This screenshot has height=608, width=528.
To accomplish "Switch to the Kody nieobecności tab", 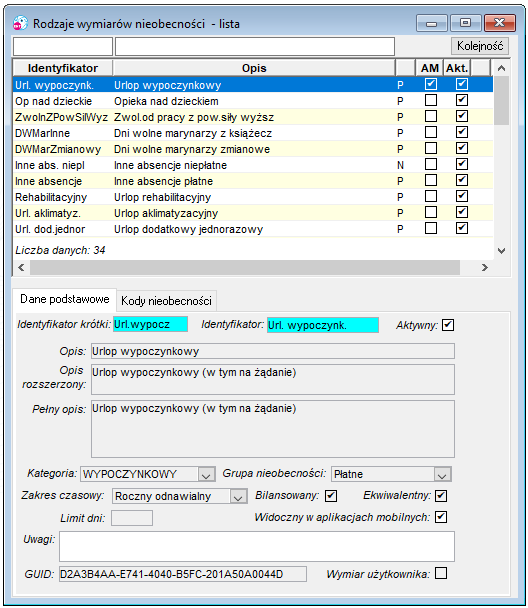I will [x=166, y=301].
